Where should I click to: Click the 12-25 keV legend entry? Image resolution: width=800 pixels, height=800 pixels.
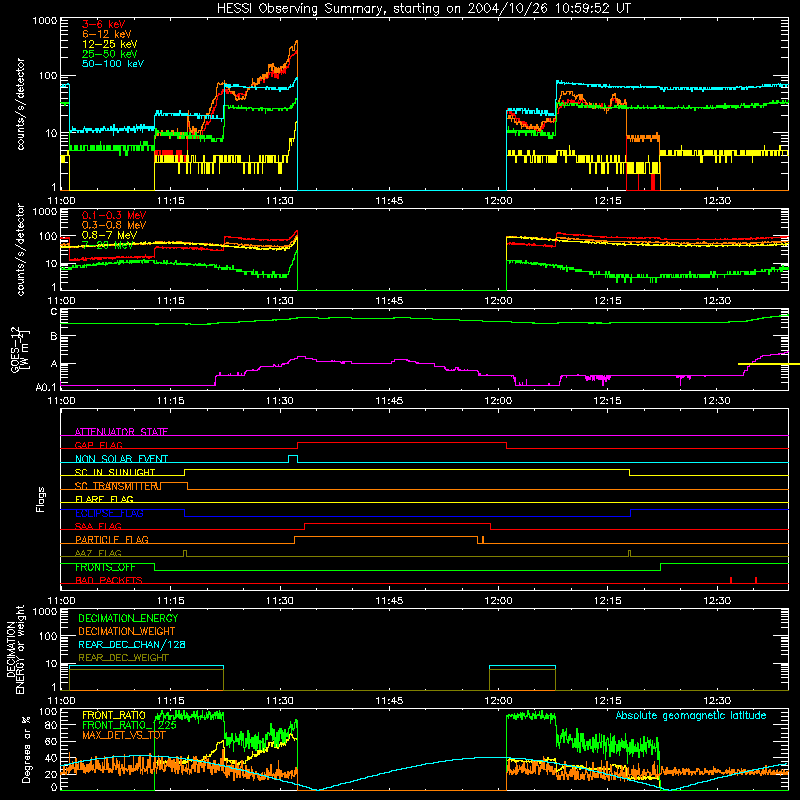(x=110, y=44)
